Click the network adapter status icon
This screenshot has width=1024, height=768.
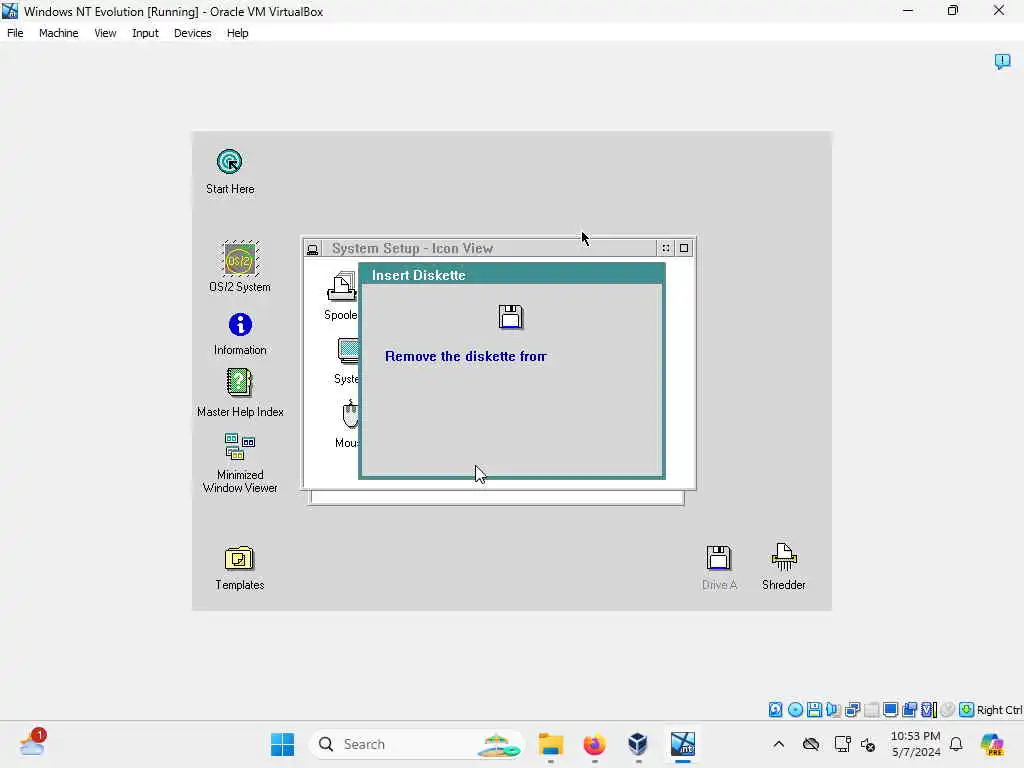(x=852, y=709)
